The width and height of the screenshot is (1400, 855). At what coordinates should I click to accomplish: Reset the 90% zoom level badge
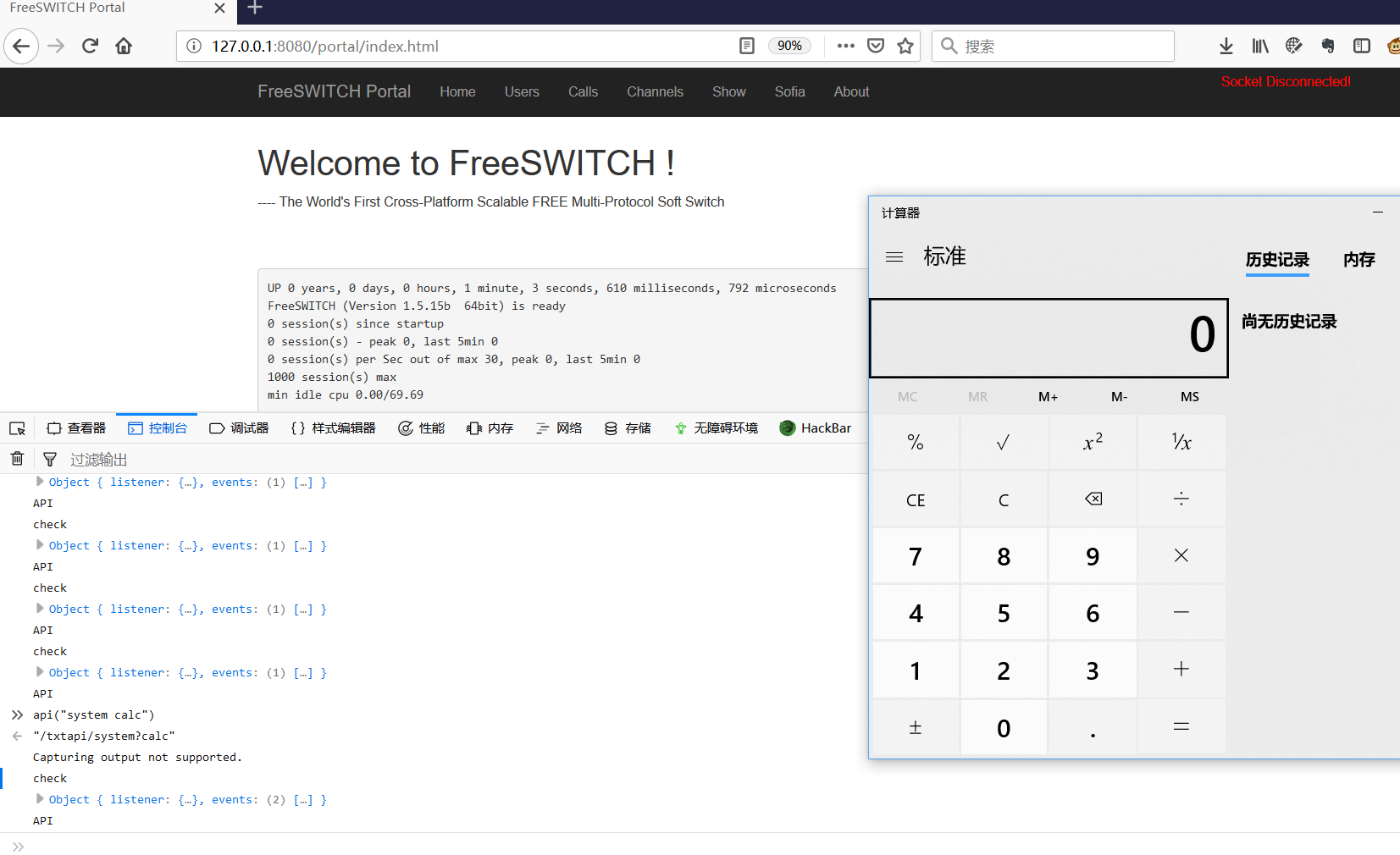pyautogui.click(x=789, y=46)
